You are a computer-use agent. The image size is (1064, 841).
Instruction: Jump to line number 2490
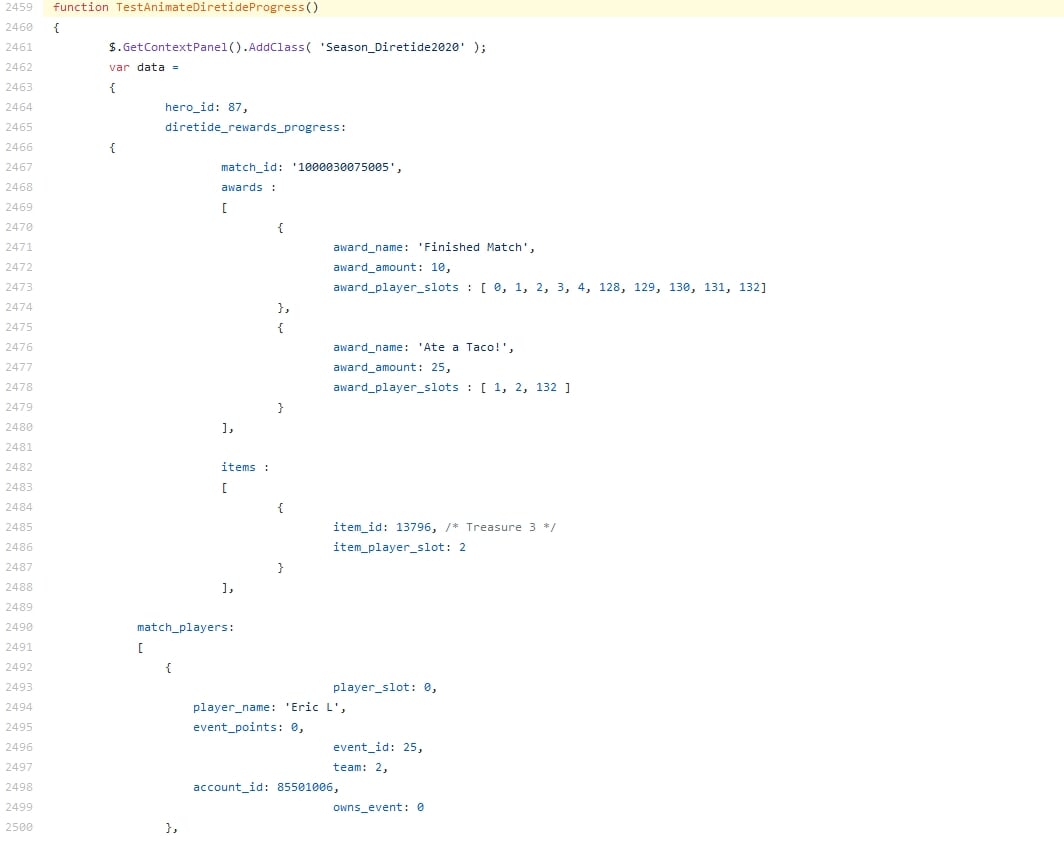[x=18, y=627]
